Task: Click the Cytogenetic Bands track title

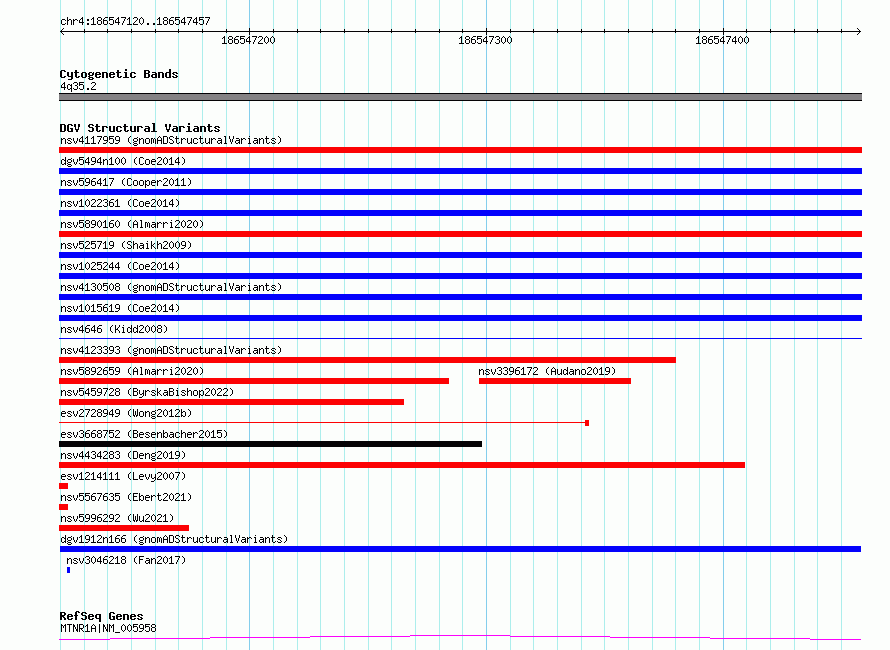Action: pyautogui.click(x=119, y=74)
